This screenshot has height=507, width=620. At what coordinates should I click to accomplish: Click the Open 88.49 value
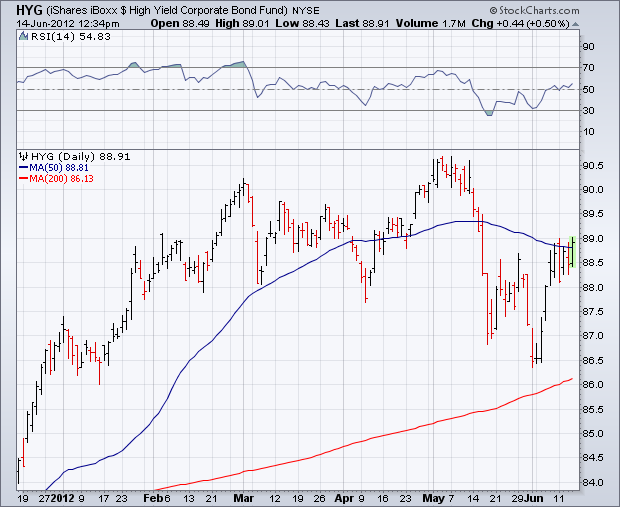coord(180,24)
